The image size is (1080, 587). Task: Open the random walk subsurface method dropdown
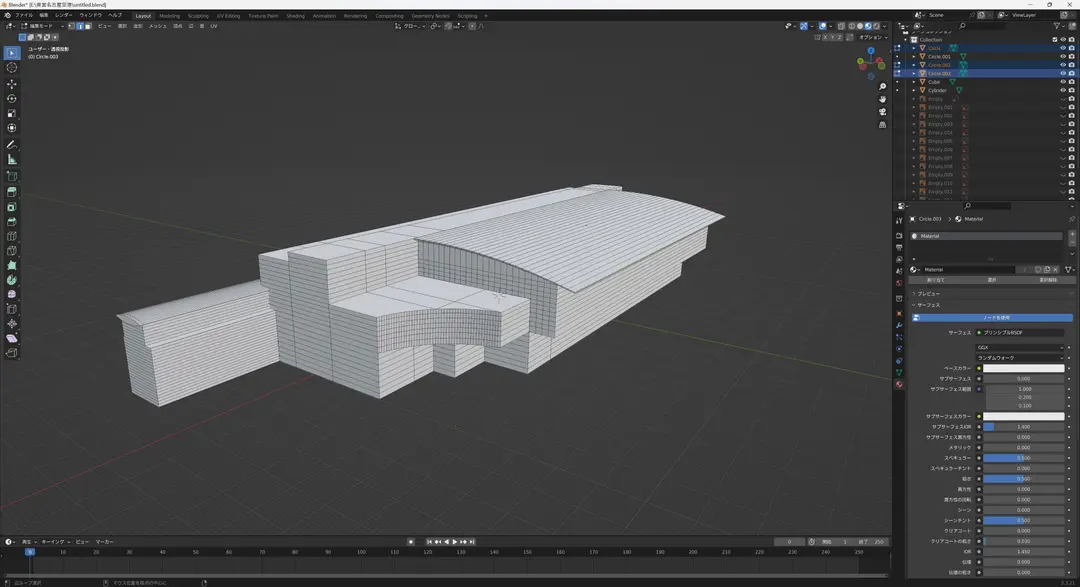pyautogui.click(x=1019, y=358)
